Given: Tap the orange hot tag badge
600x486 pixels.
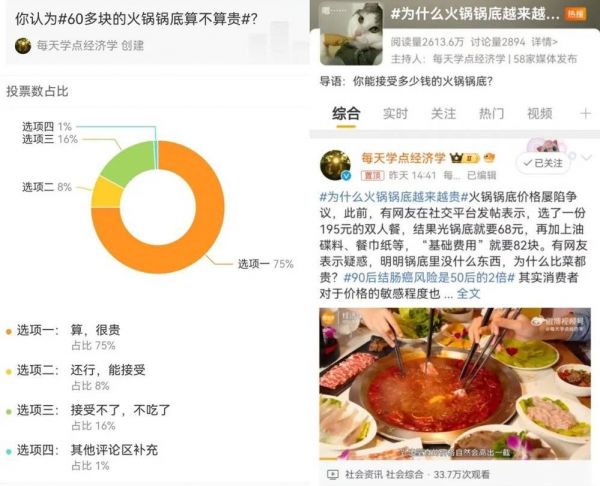Looking at the screenshot, I should point(576,14).
